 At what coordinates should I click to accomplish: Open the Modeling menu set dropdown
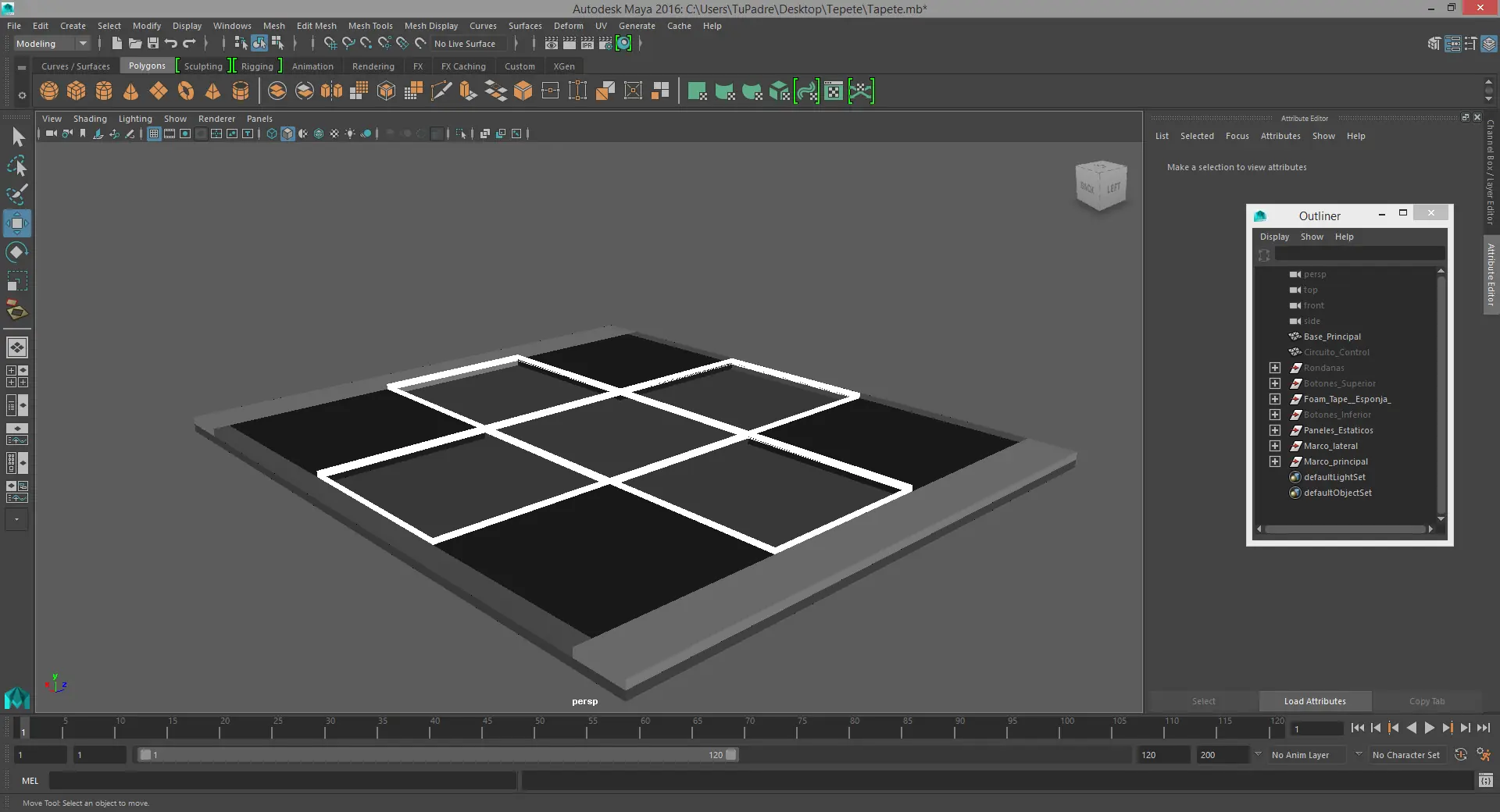52,44
